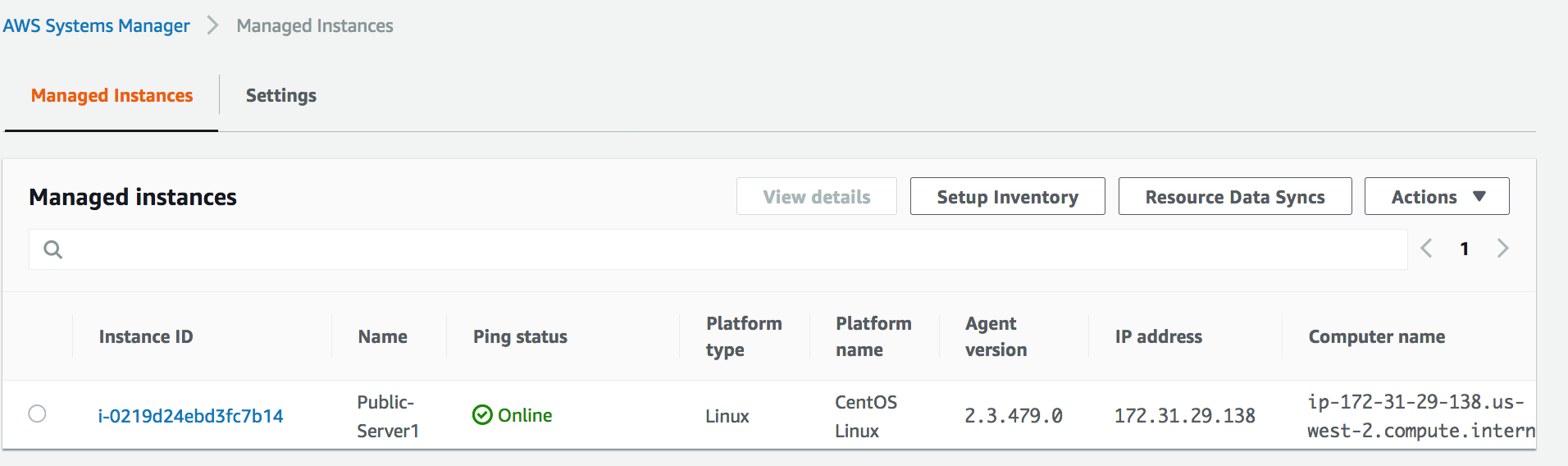Click the IP address column header

click(1159, 336)
